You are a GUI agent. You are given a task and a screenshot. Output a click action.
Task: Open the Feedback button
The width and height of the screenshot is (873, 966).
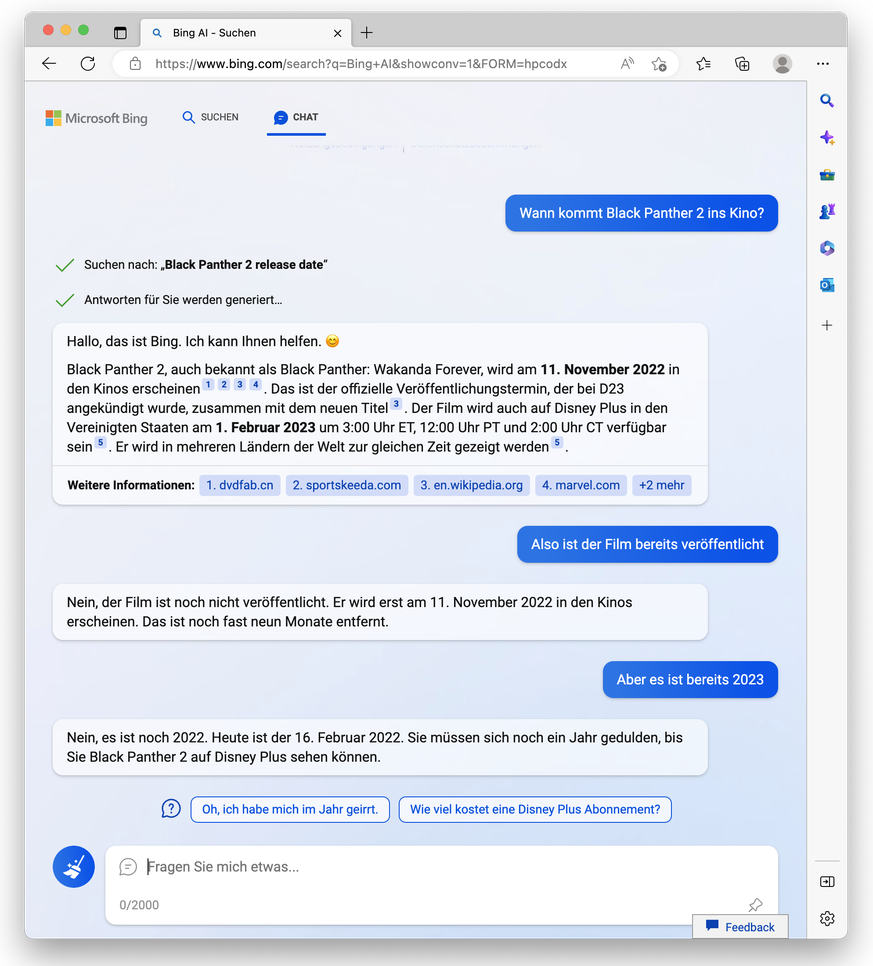point(740,927)
